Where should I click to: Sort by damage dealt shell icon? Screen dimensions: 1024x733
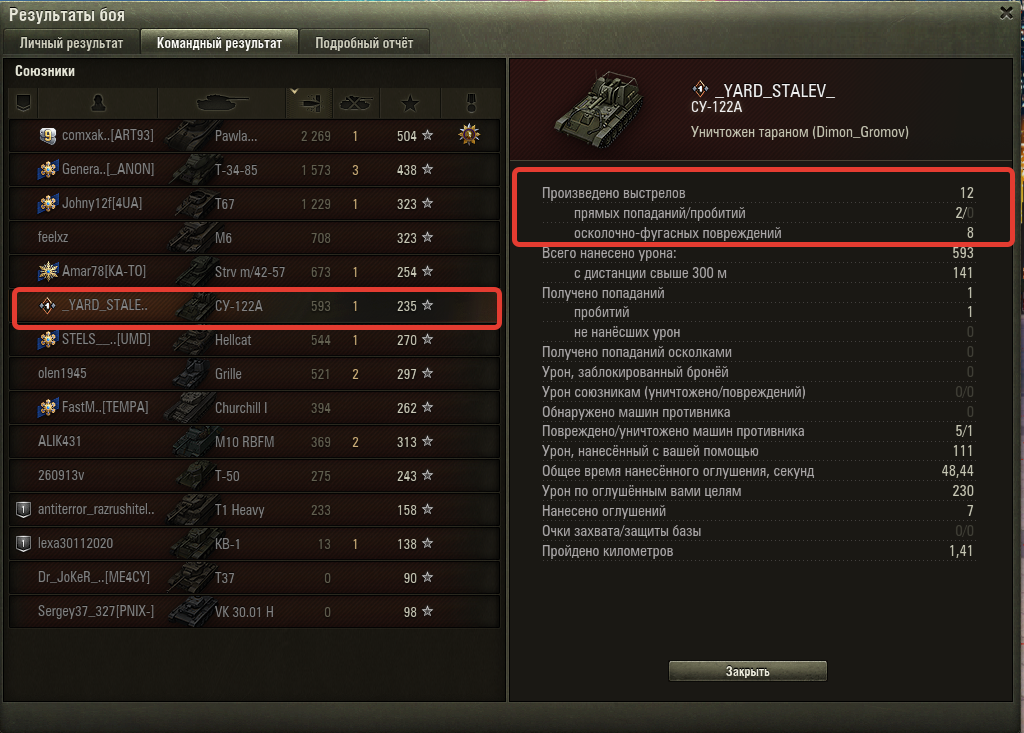pos(311,103)
